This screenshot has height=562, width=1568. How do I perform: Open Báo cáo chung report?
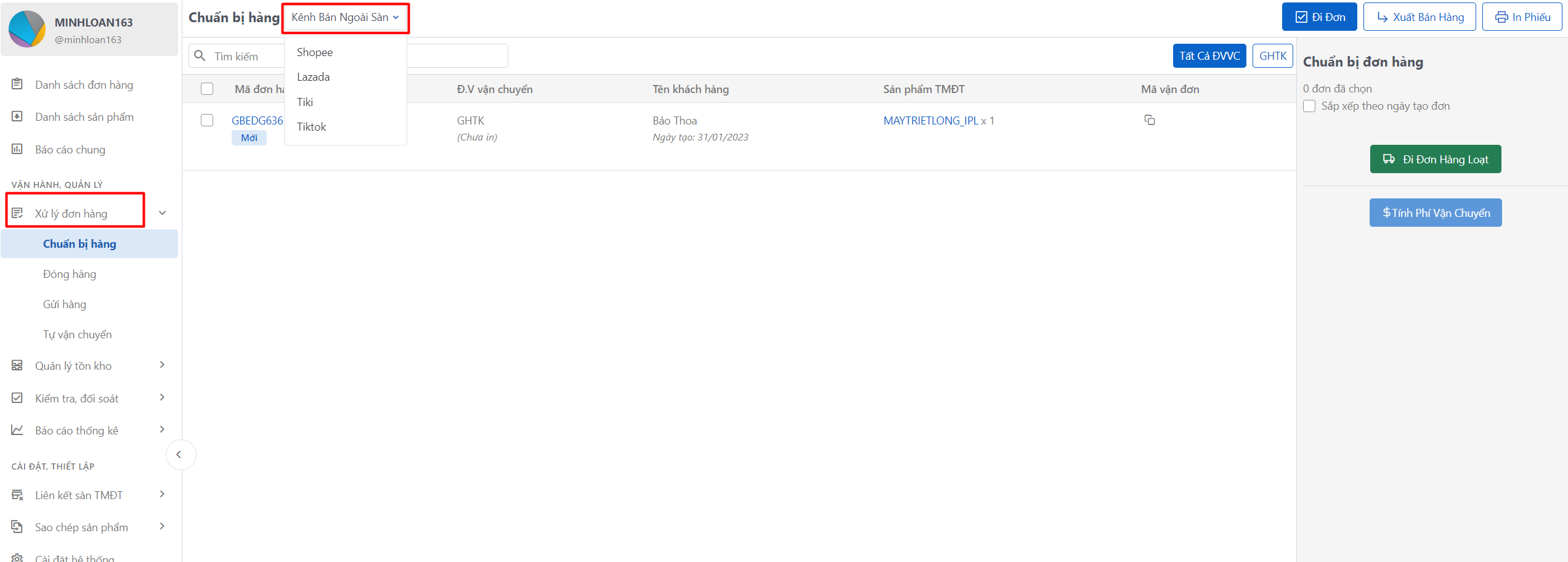point(70,150)
